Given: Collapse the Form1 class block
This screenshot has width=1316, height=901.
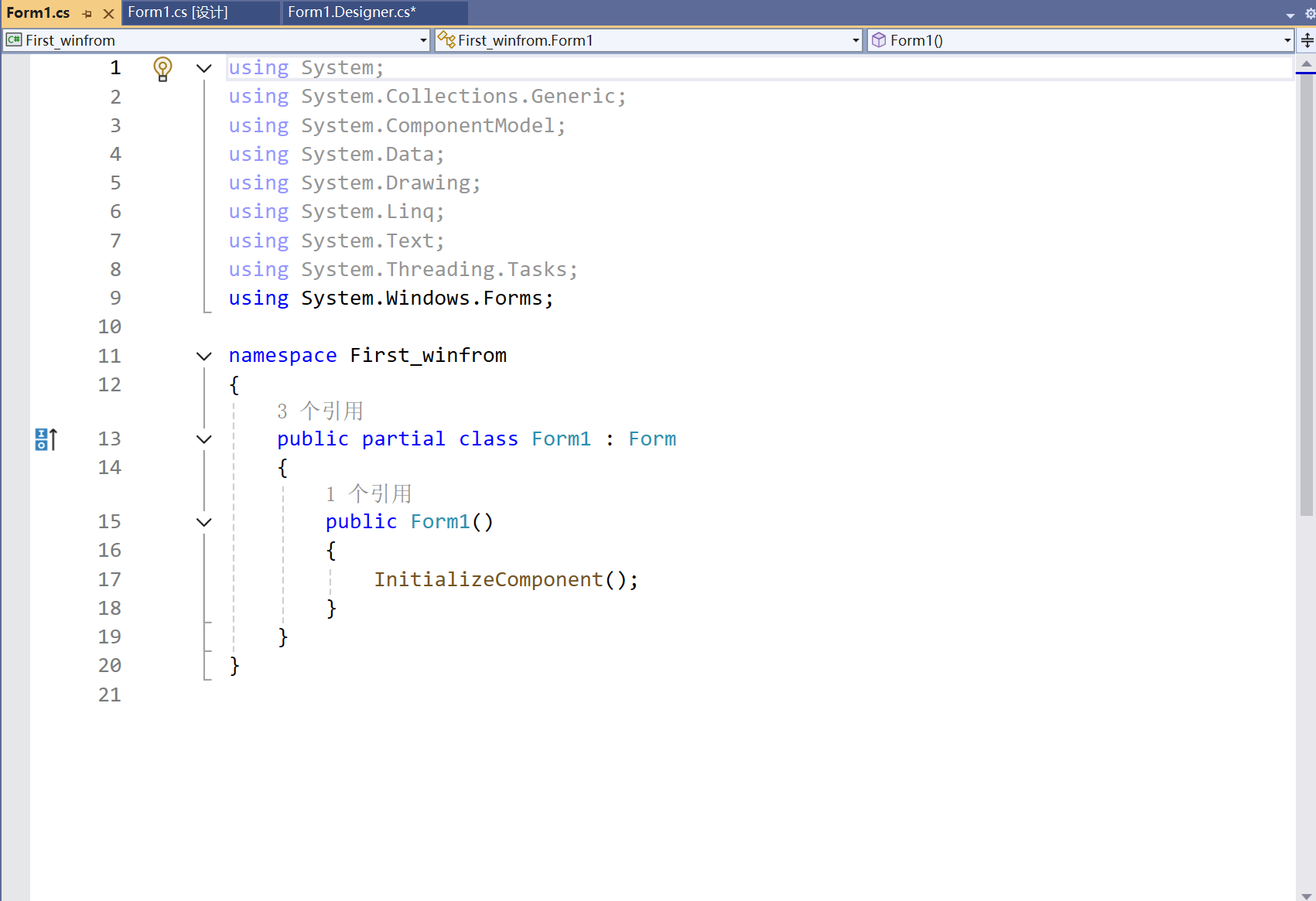Looking at the screenshot, I should click(203, 439).
